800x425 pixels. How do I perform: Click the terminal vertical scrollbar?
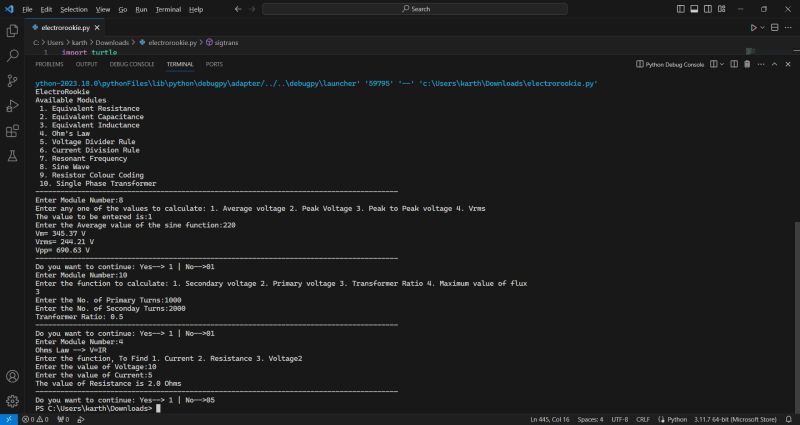coord(796,316)
